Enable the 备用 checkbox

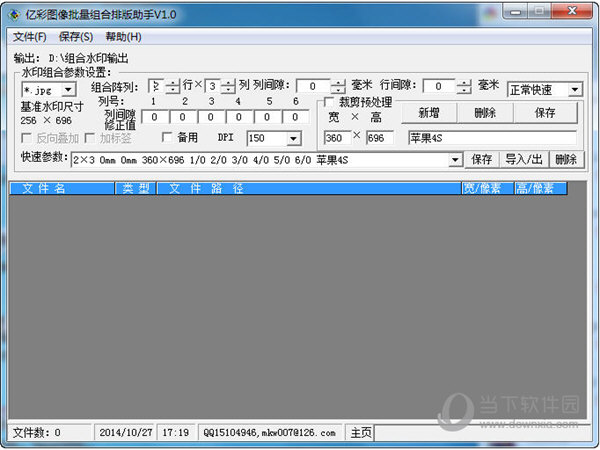click(x=167, y=137)
